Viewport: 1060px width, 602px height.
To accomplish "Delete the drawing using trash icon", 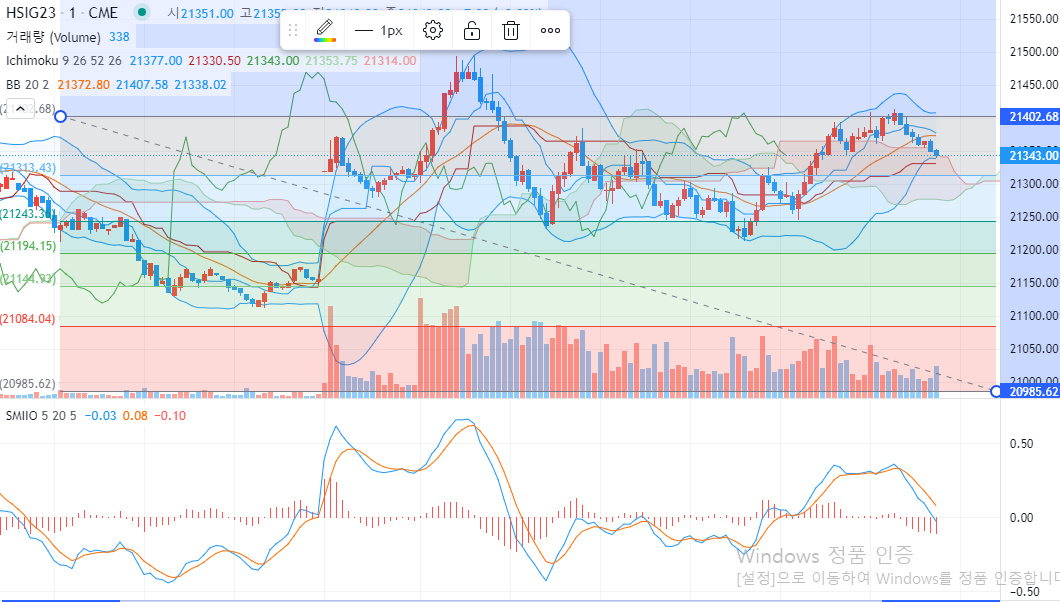I will [511, 30].
